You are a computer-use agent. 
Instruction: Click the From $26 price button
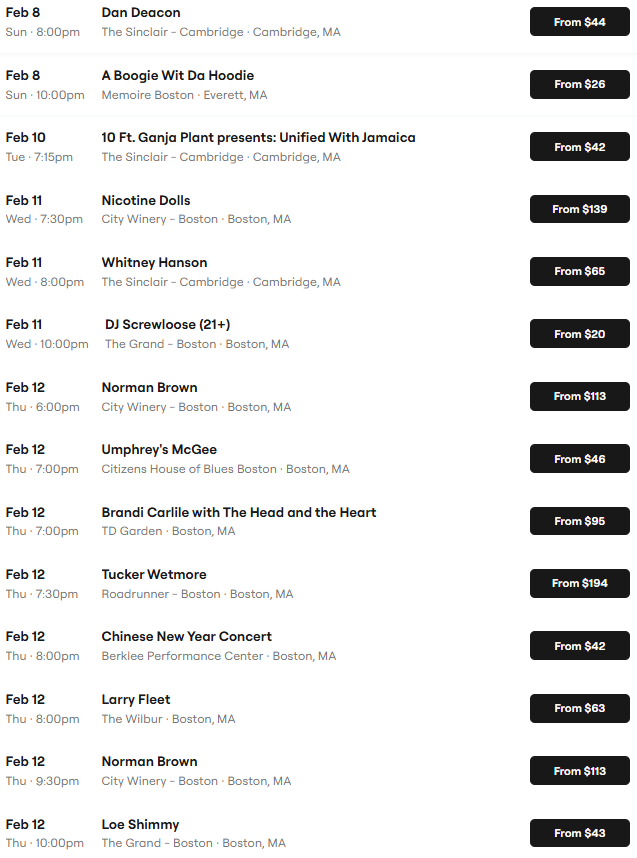579,84
